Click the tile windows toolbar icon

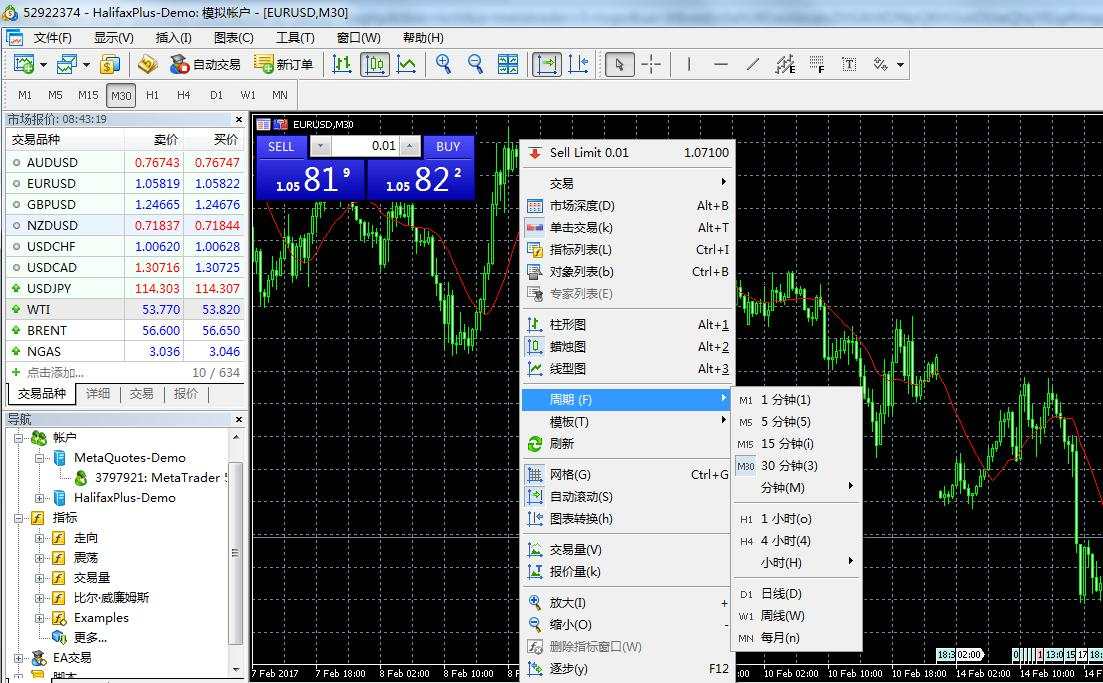[x=508, y=65]
